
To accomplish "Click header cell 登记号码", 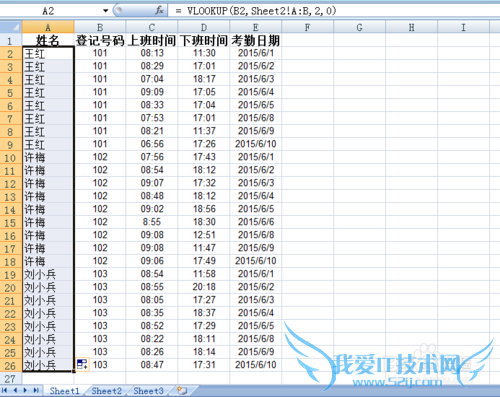I will [x=100, y=40].
